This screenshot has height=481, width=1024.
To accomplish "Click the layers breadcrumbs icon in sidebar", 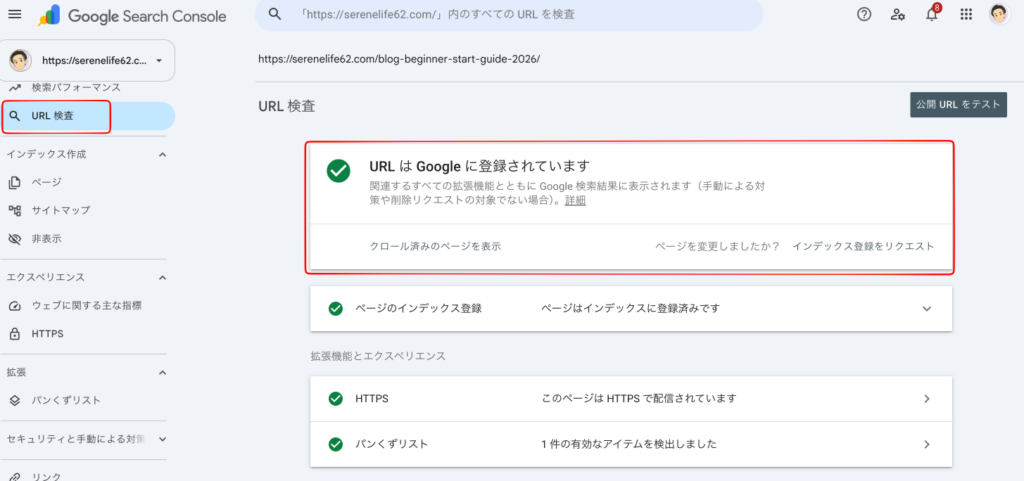I will [14, 400].
